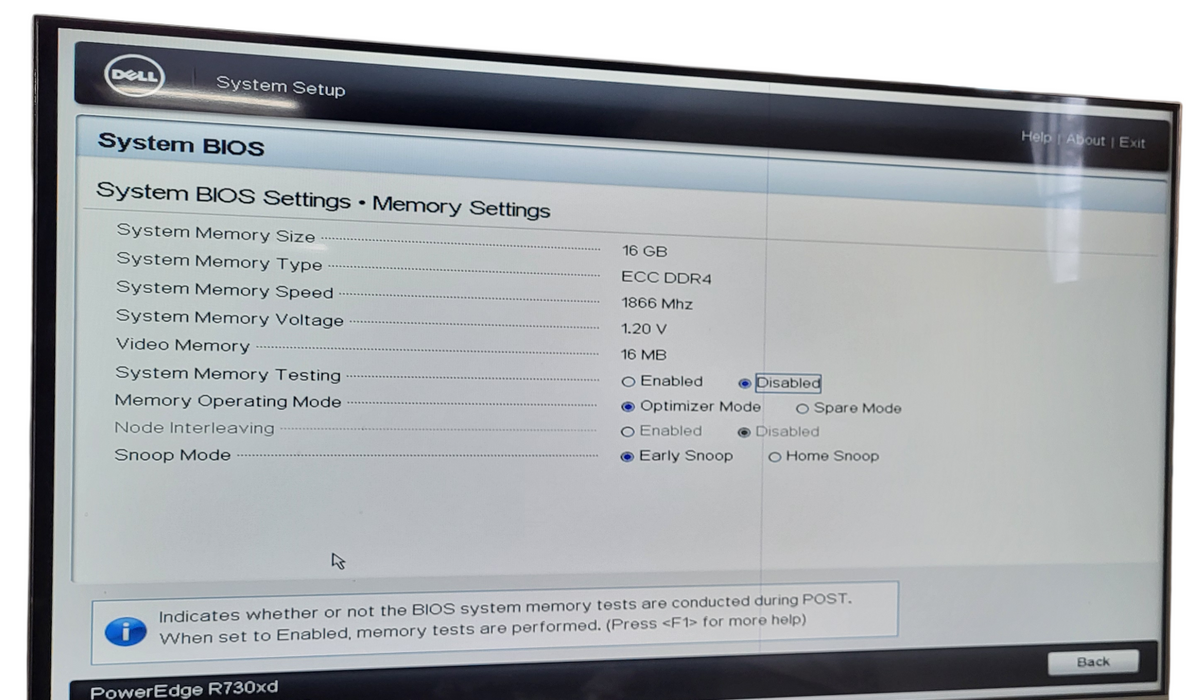1186x700 pixels.
Task: Select Home Snoop mode
Action: tap(775, 457)
